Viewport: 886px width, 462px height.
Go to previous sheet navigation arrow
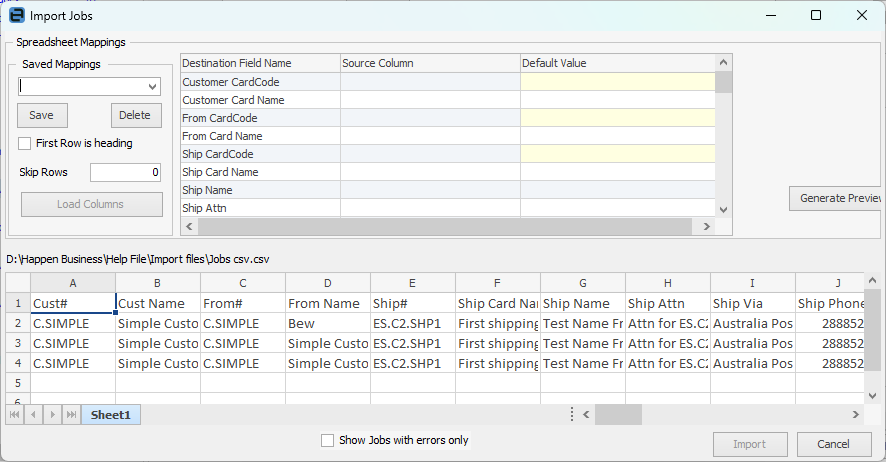click(x=33, y=415)
